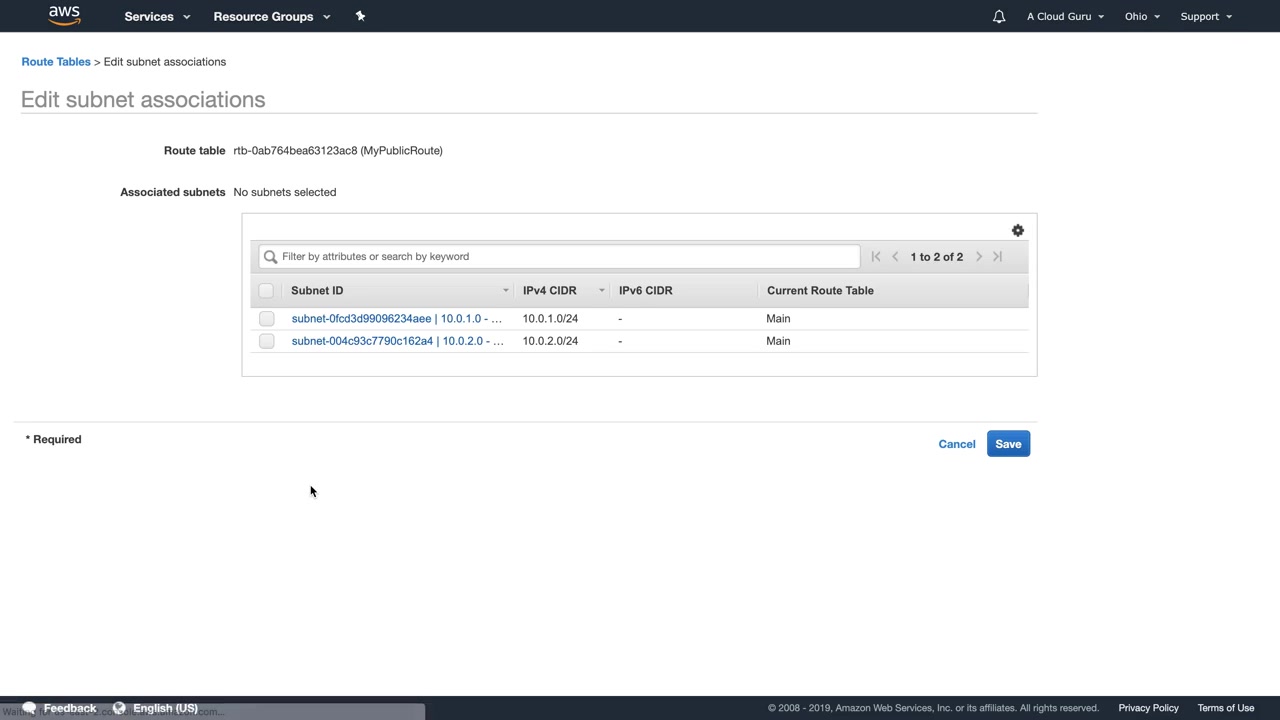Check the 10.0.1.0/24 subnet row

click(x=266, y=319)
